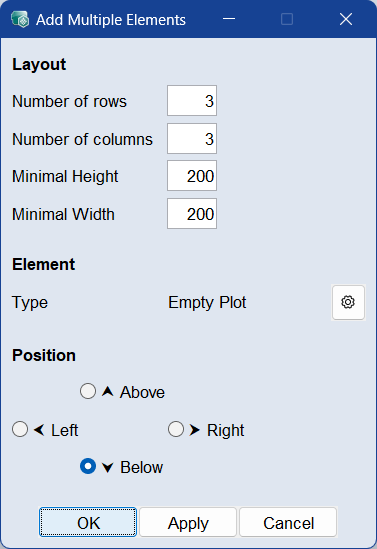Viewport: 377px width, 549px height.
Task: Select the Left position radio button
Action: click(20, 429)
